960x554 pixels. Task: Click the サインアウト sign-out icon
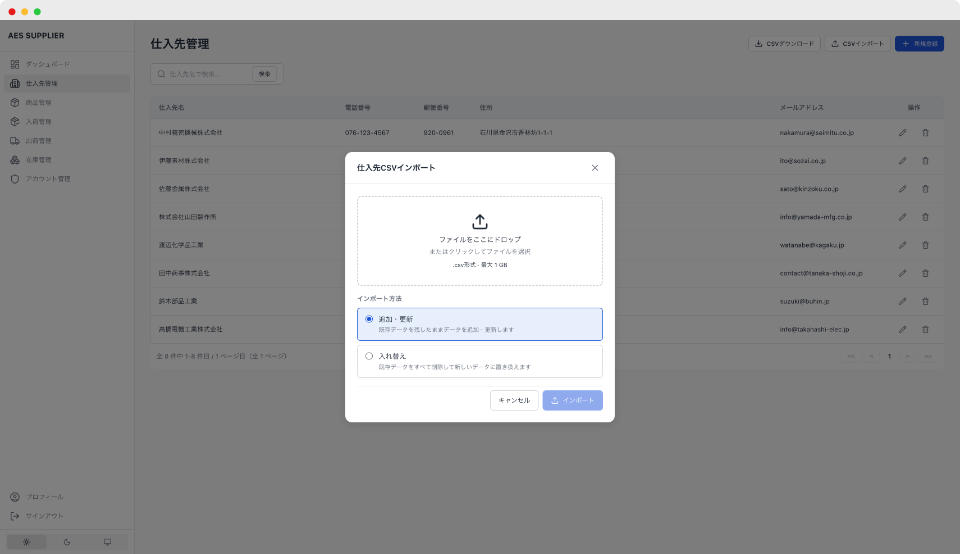pyautogui.click(x=15, y=516)
